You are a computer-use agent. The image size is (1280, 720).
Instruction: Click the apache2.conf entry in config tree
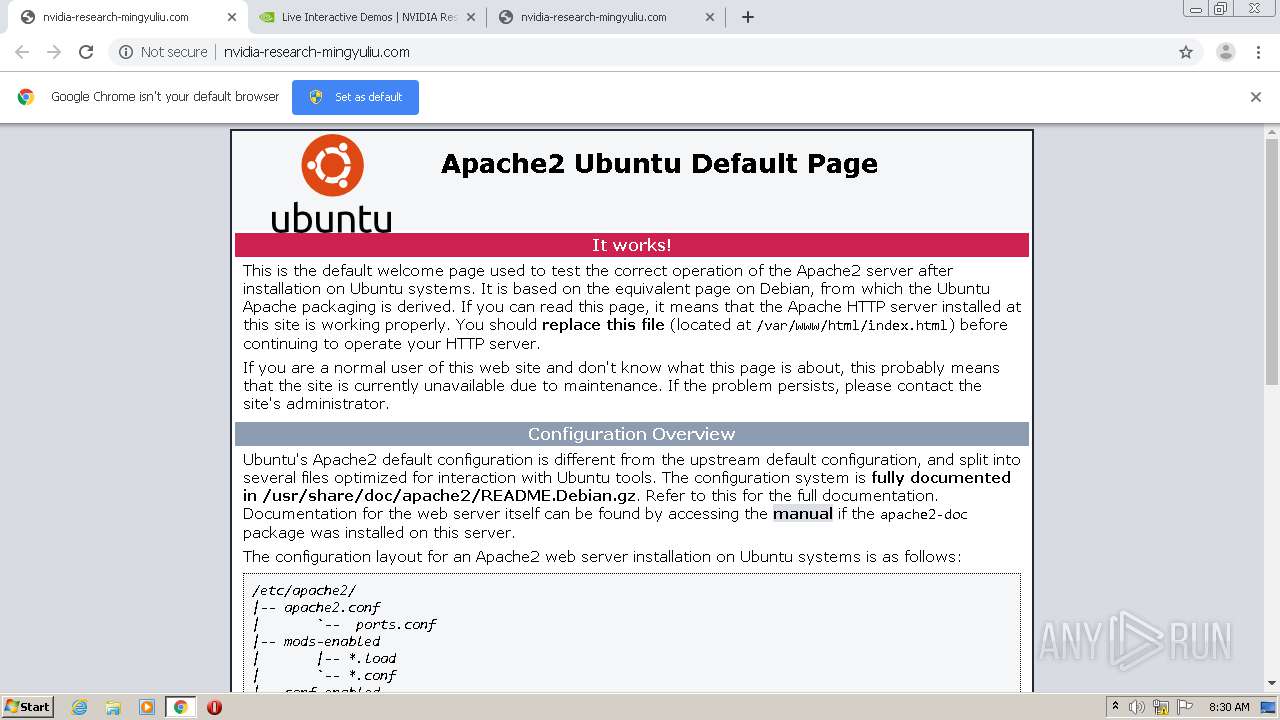[332, 608]
